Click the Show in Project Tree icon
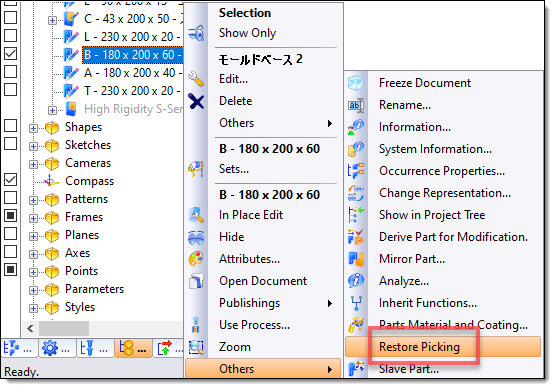 click(356, 215)
